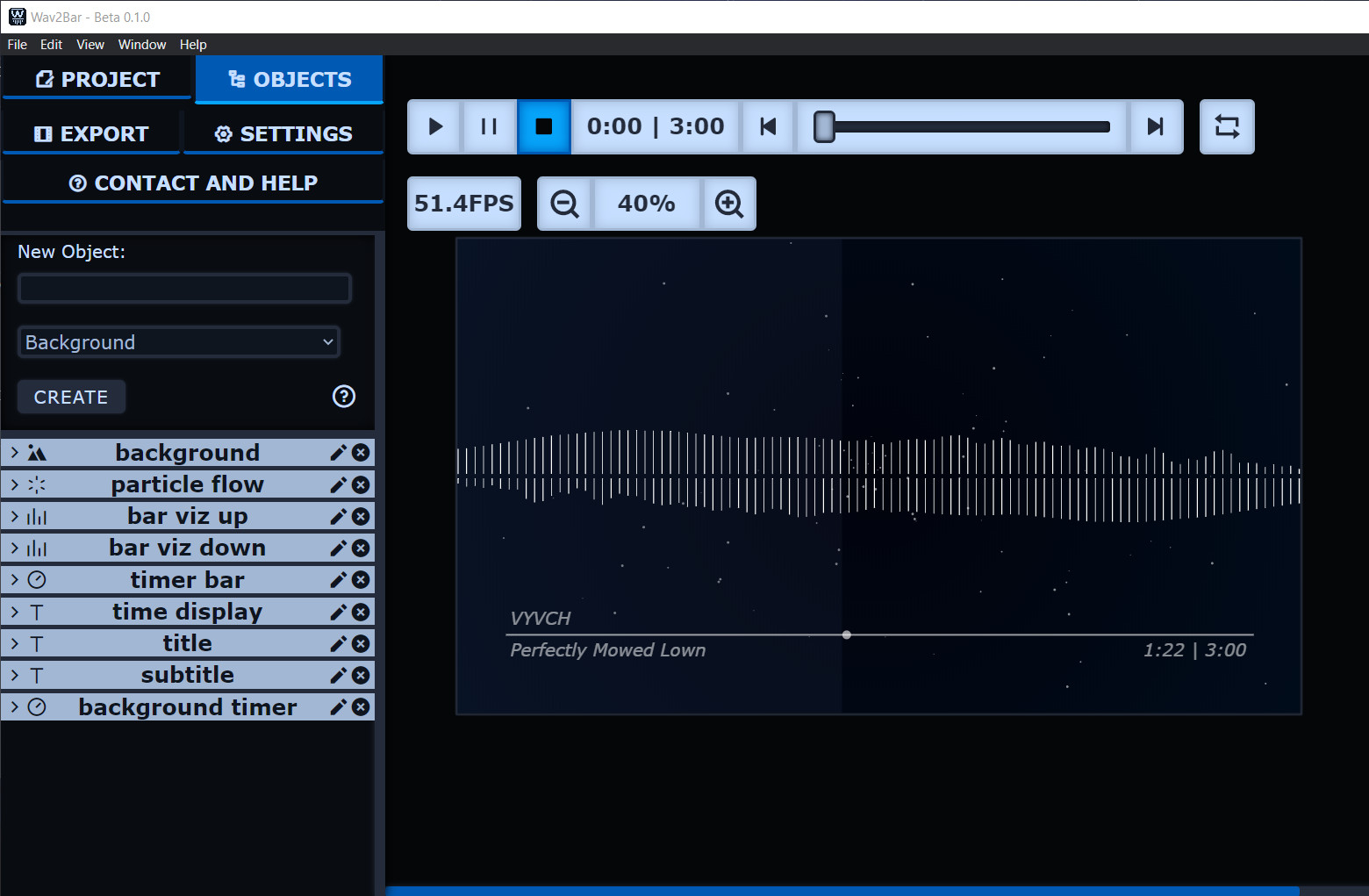The width and height of the screenshot is (1369, 896).
Task: Delete the title object
Action: point(361,643)
